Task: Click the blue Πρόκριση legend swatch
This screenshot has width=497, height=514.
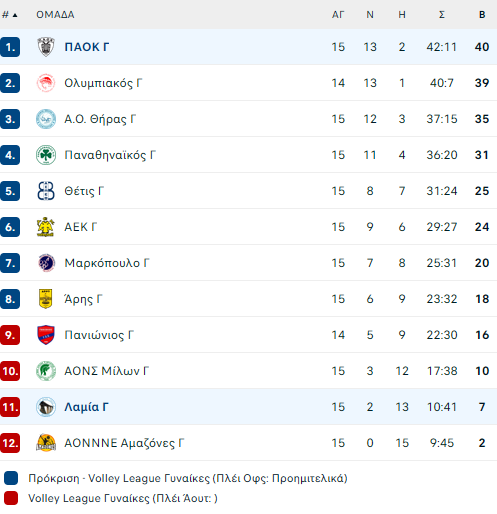Action: [11, 478]
